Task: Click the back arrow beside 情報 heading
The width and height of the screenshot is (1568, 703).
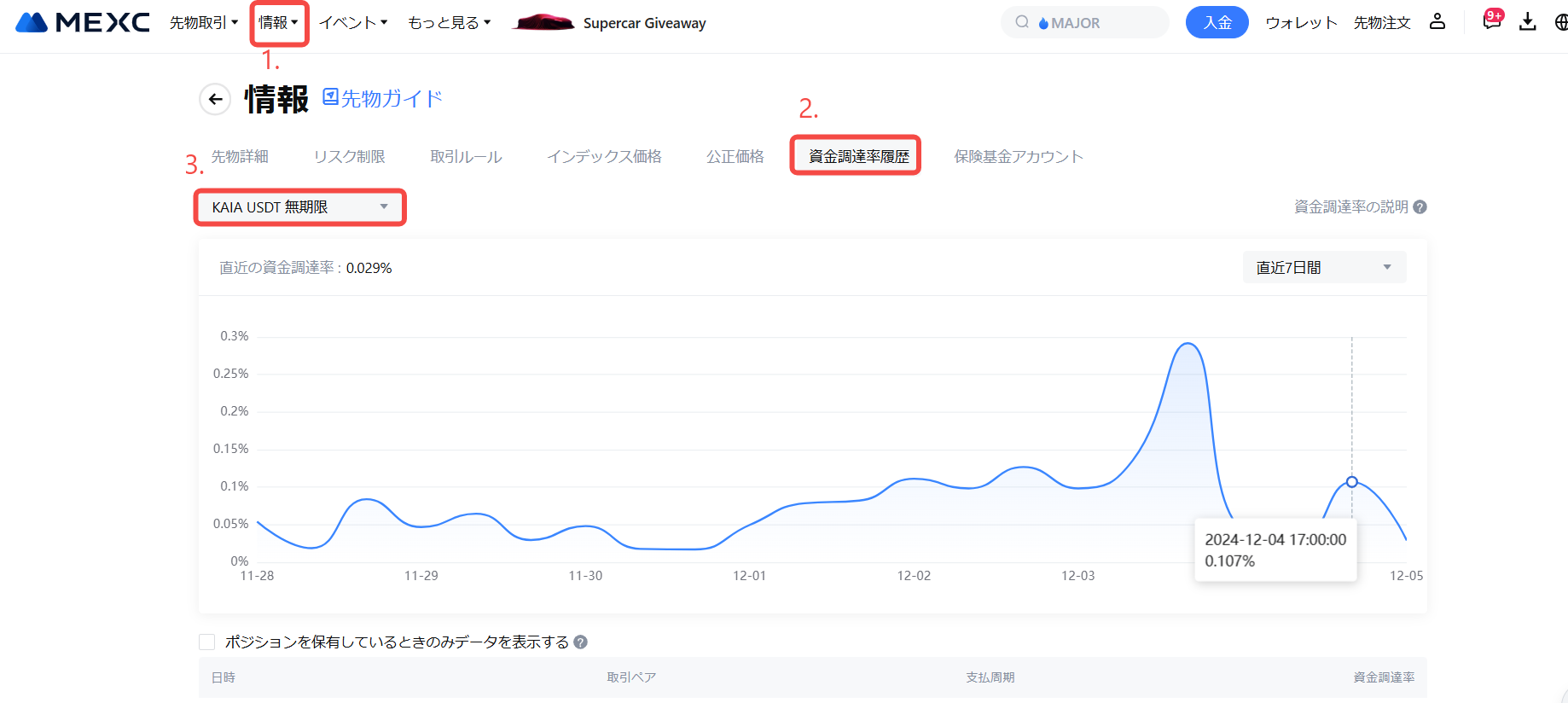Action: 215,99
